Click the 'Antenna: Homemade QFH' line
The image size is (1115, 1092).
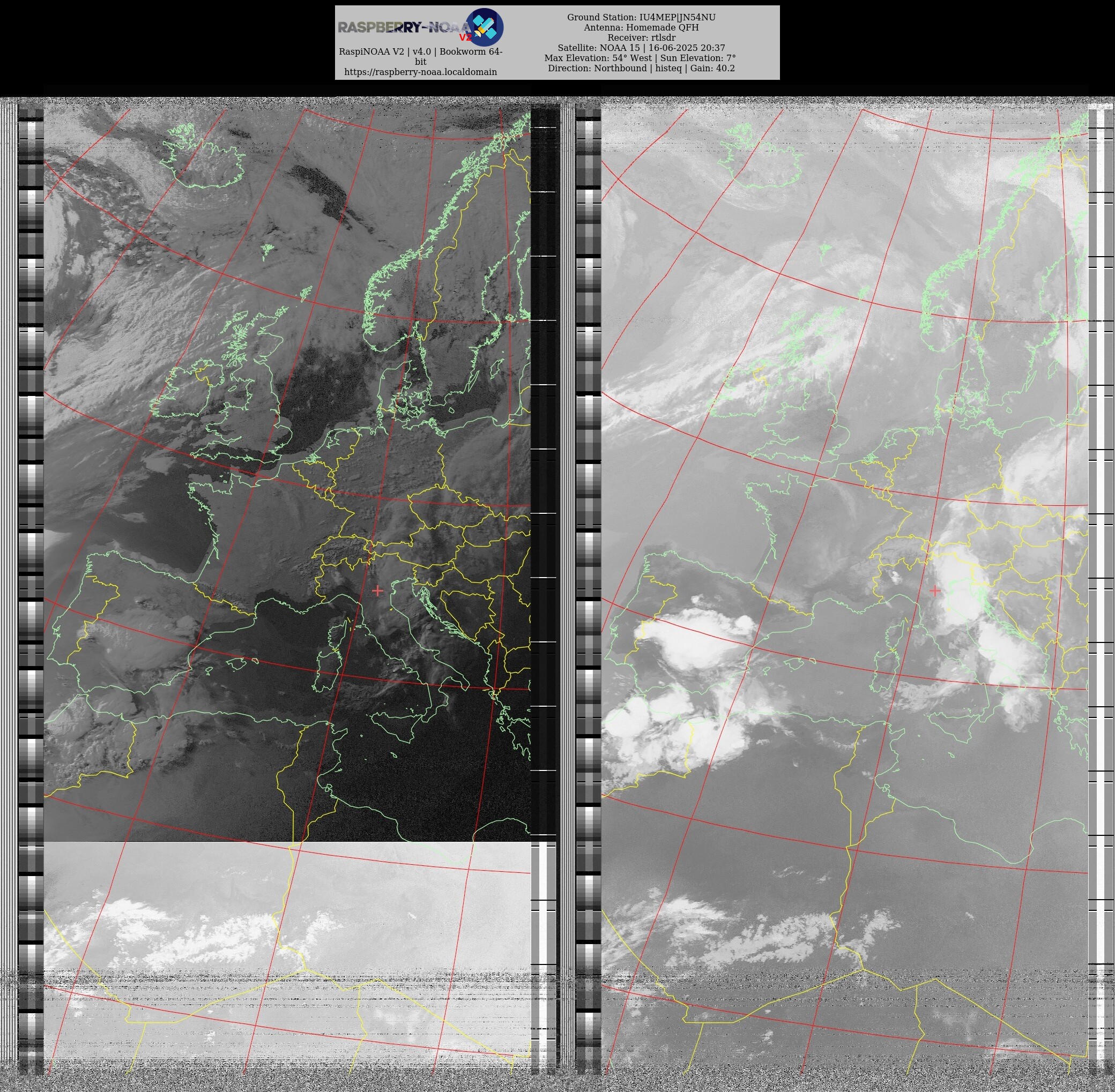(641, 27)
